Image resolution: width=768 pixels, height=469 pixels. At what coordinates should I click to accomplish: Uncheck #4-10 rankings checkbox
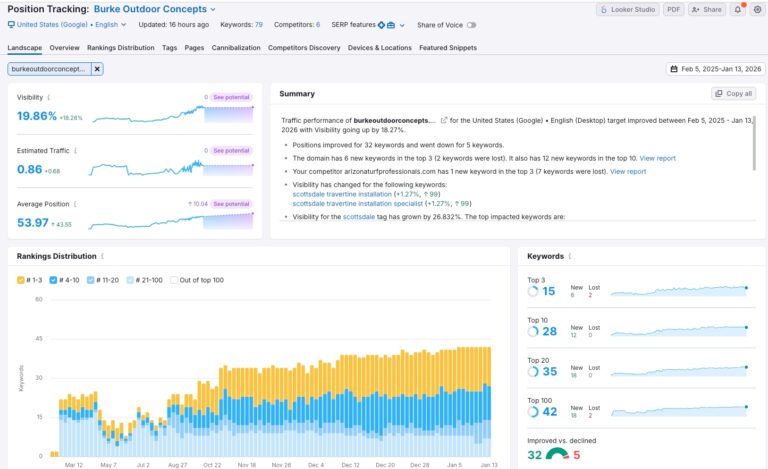53,280
